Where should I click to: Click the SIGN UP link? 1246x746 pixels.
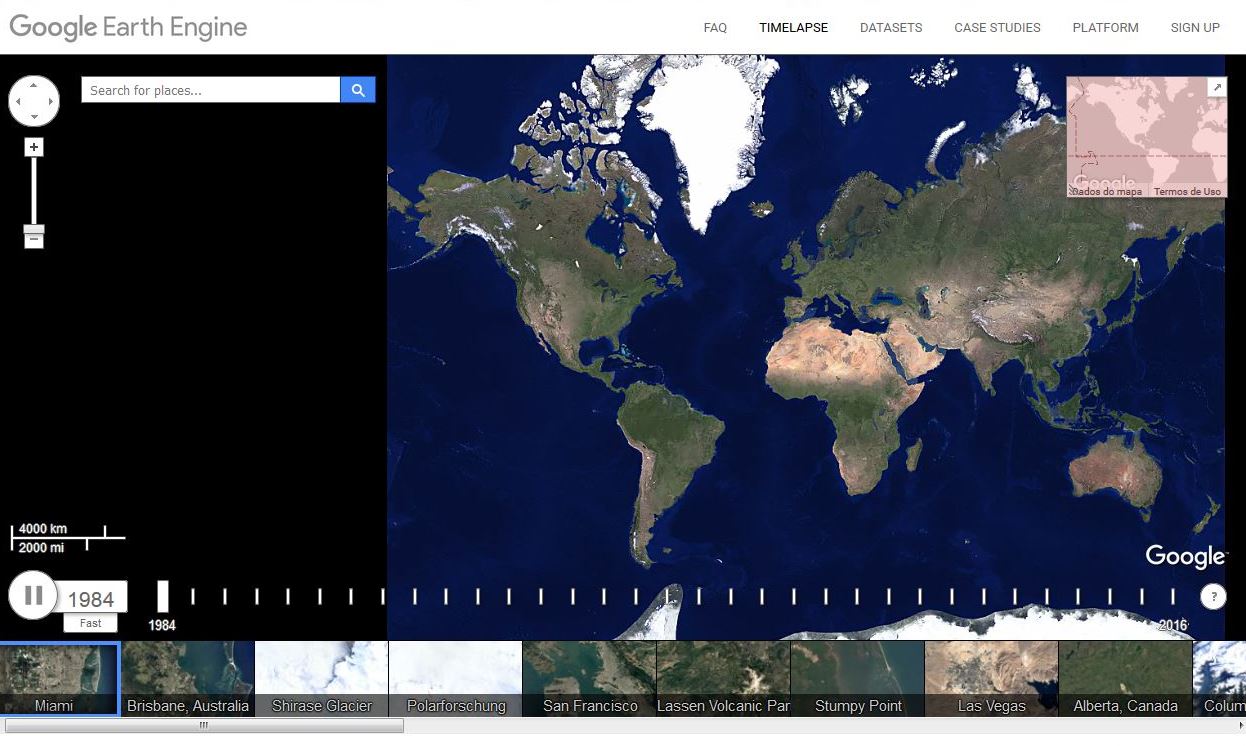pyautogui.click(x=1195, y=28)
